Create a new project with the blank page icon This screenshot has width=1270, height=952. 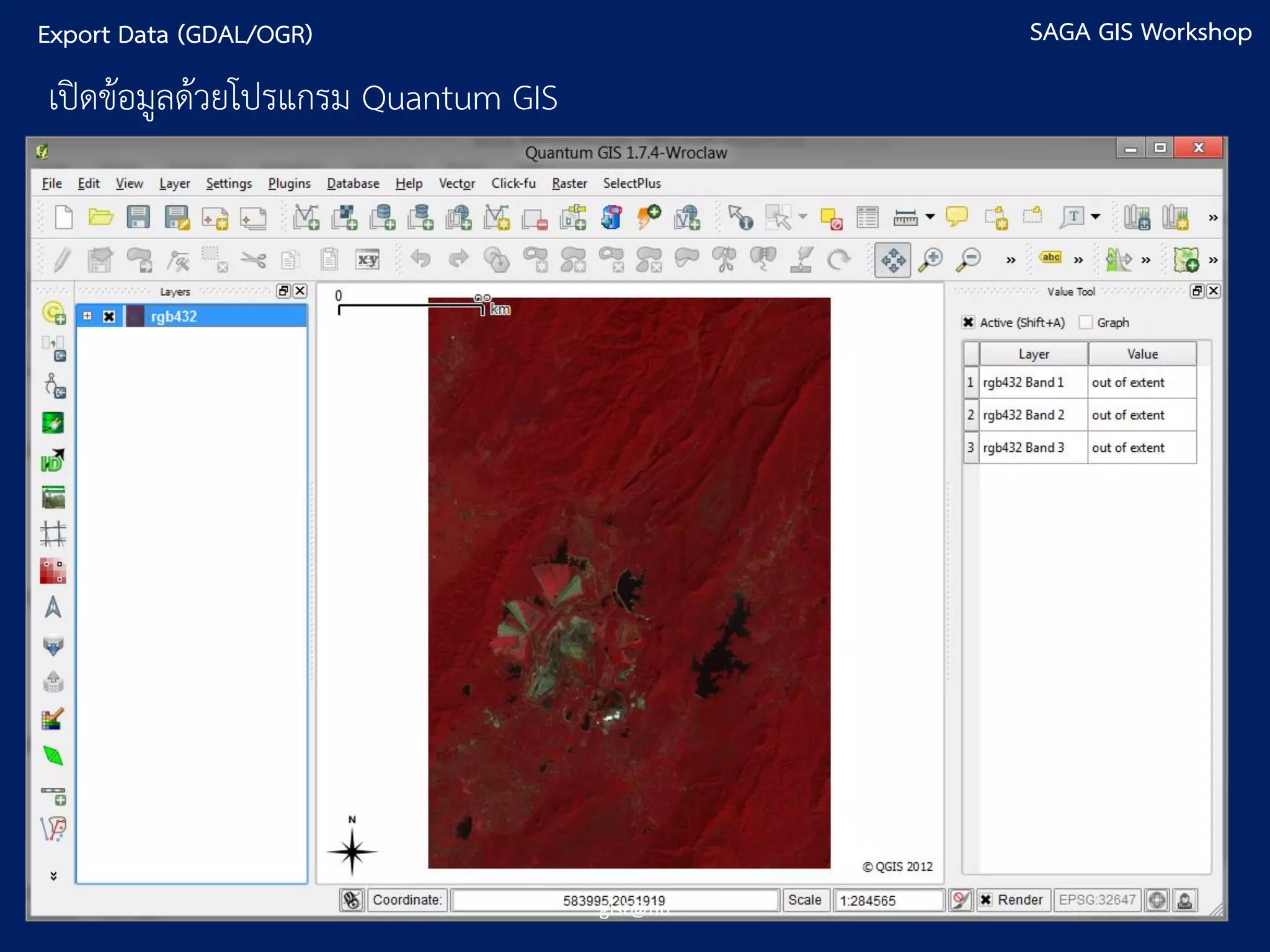click(64, 218)
